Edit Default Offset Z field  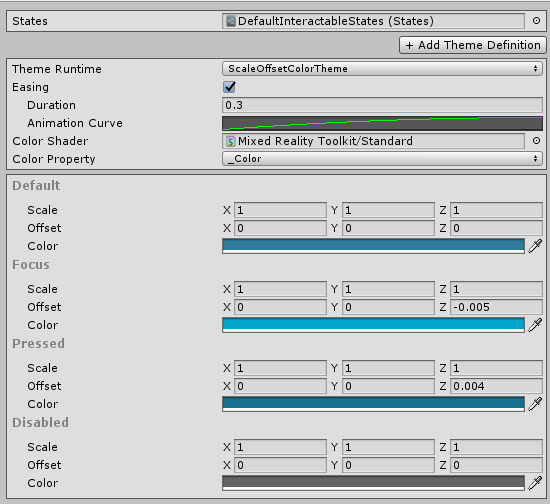point(496,228)
